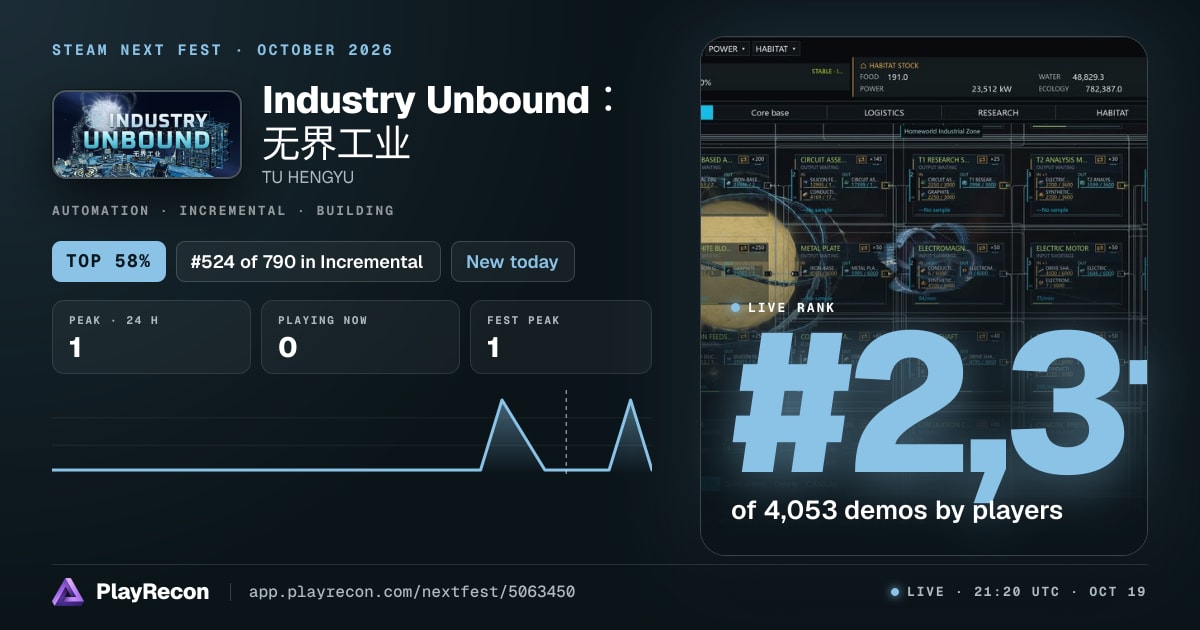Click the swap icon on T1 RESEARCH node
The image size is (1200, 630).
[982, 159]
